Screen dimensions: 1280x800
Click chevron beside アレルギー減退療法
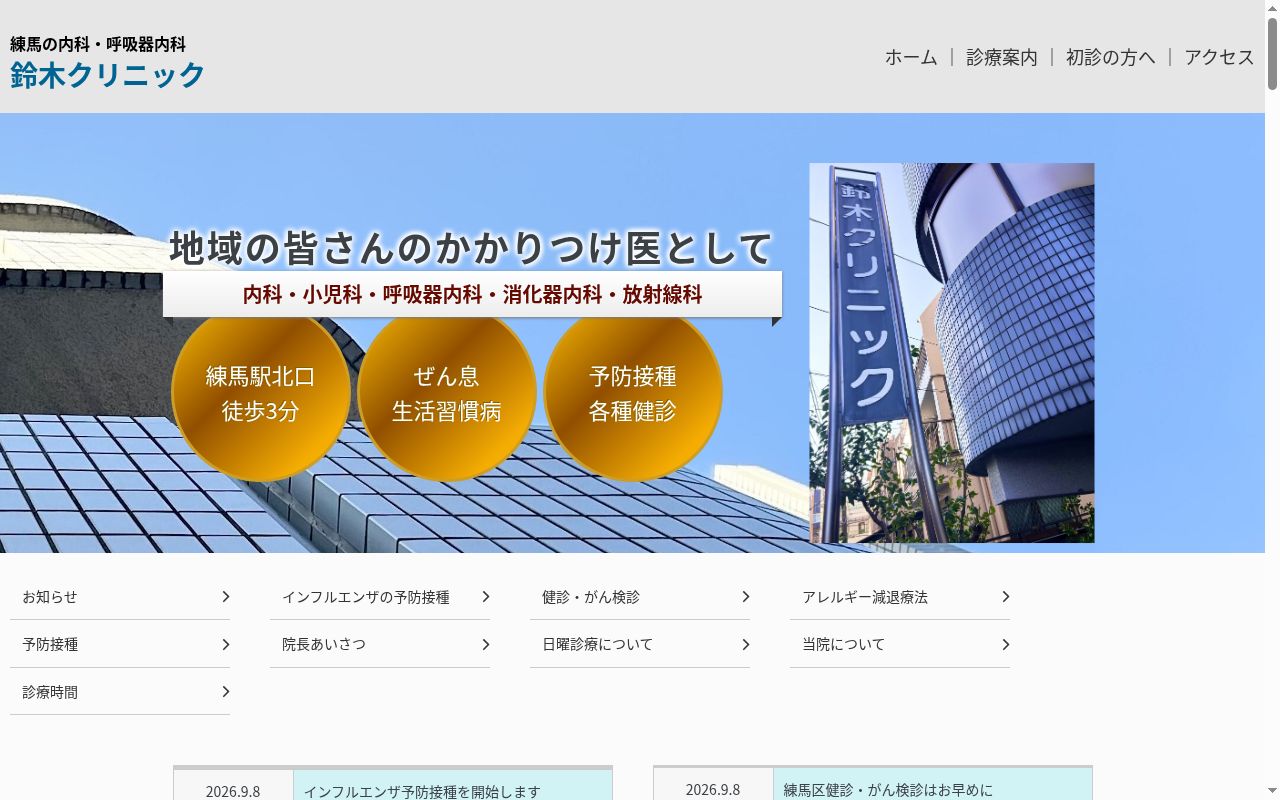(x=1006, y=597)
